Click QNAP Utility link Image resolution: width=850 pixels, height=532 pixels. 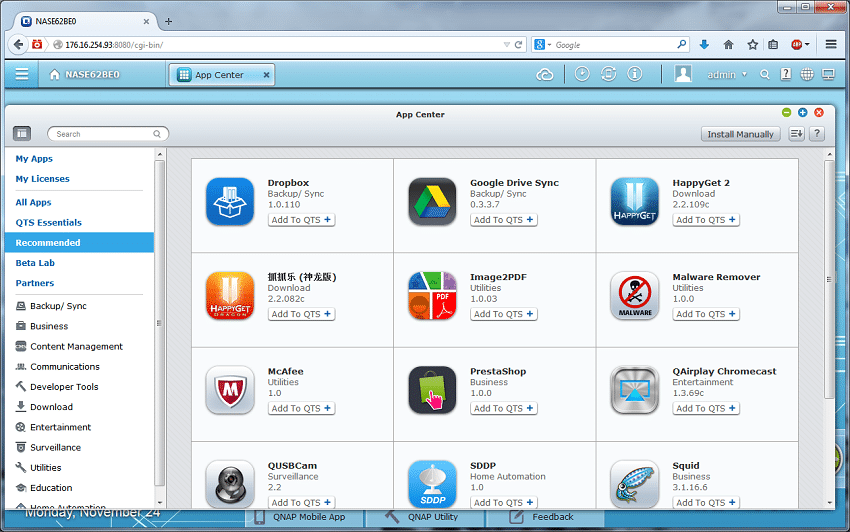433,517
